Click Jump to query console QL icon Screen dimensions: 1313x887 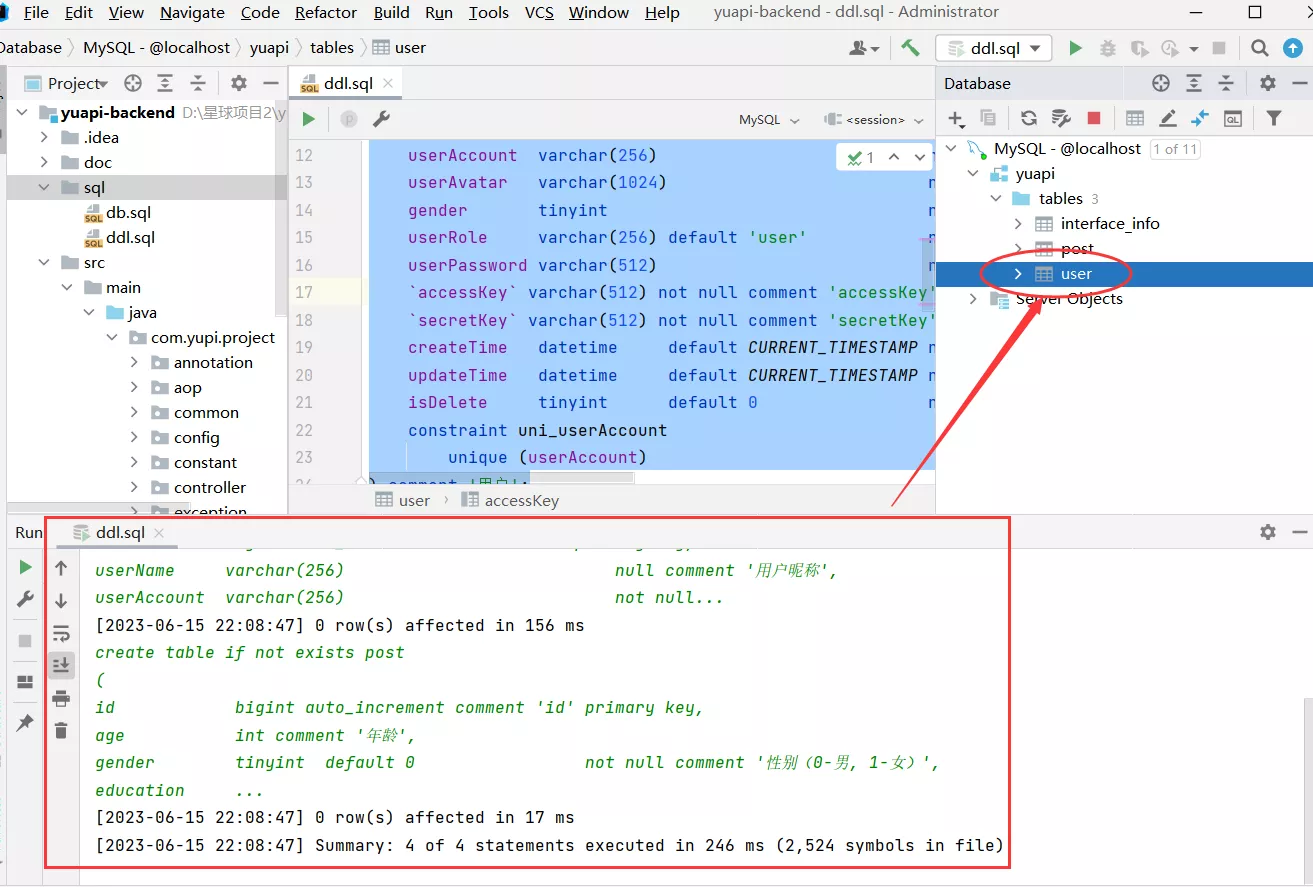tap(1233, 118)
